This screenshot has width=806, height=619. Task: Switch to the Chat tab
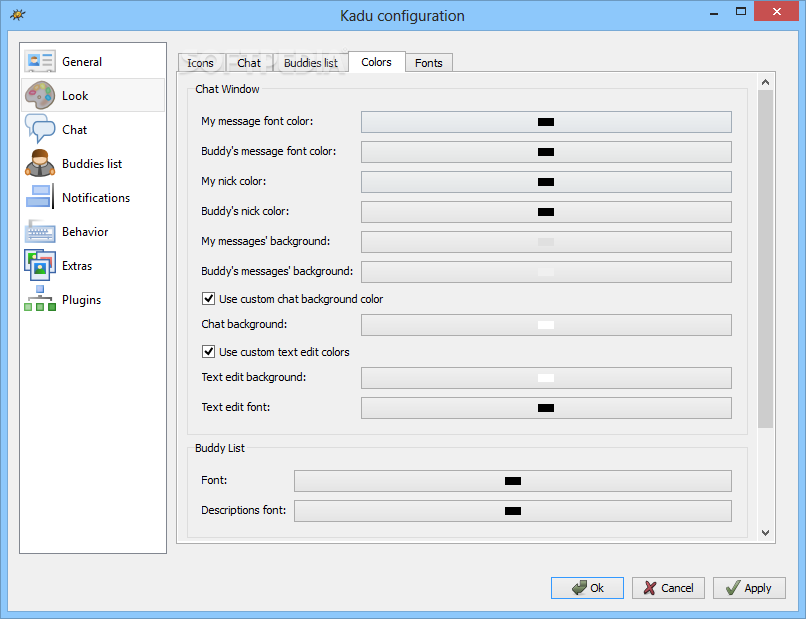tap(249, 63)
